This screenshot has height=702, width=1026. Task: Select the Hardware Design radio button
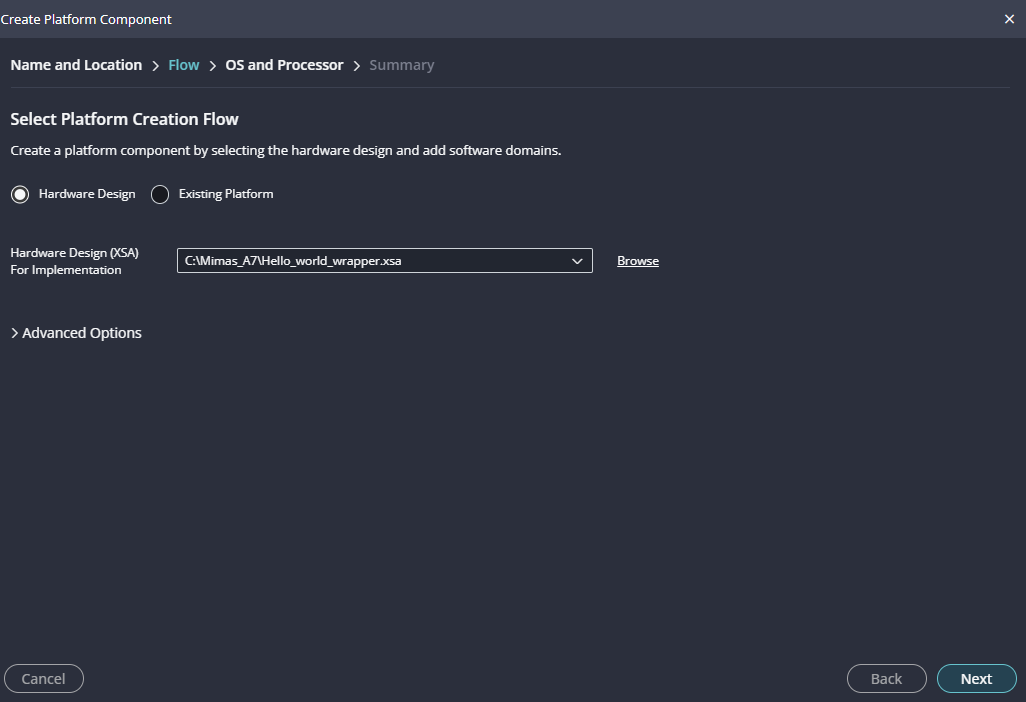click(20, 194)
